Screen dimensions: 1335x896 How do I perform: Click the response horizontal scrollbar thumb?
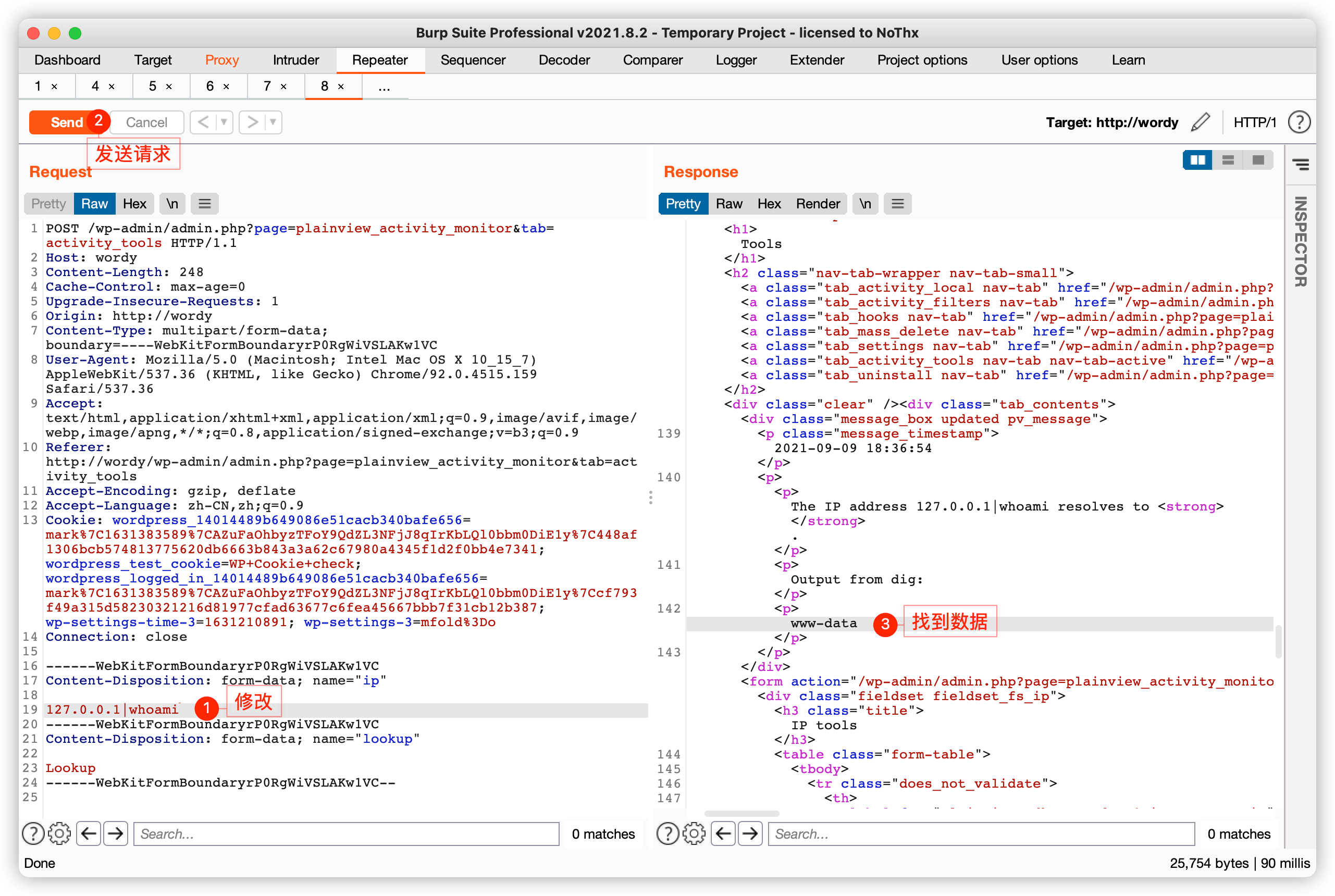[x=741, y=813]
